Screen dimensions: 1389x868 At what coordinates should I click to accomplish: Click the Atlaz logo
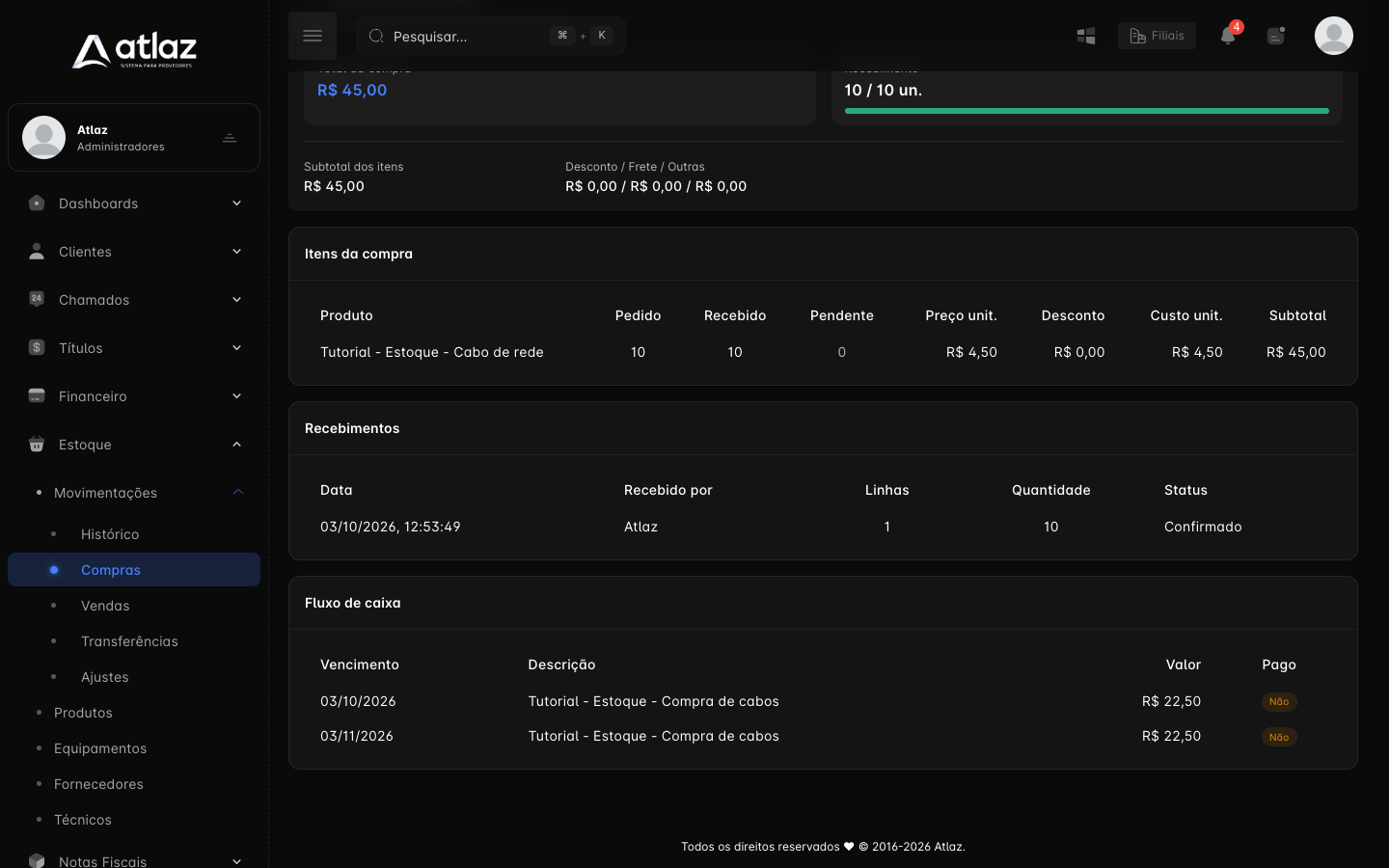pos(134,50)
